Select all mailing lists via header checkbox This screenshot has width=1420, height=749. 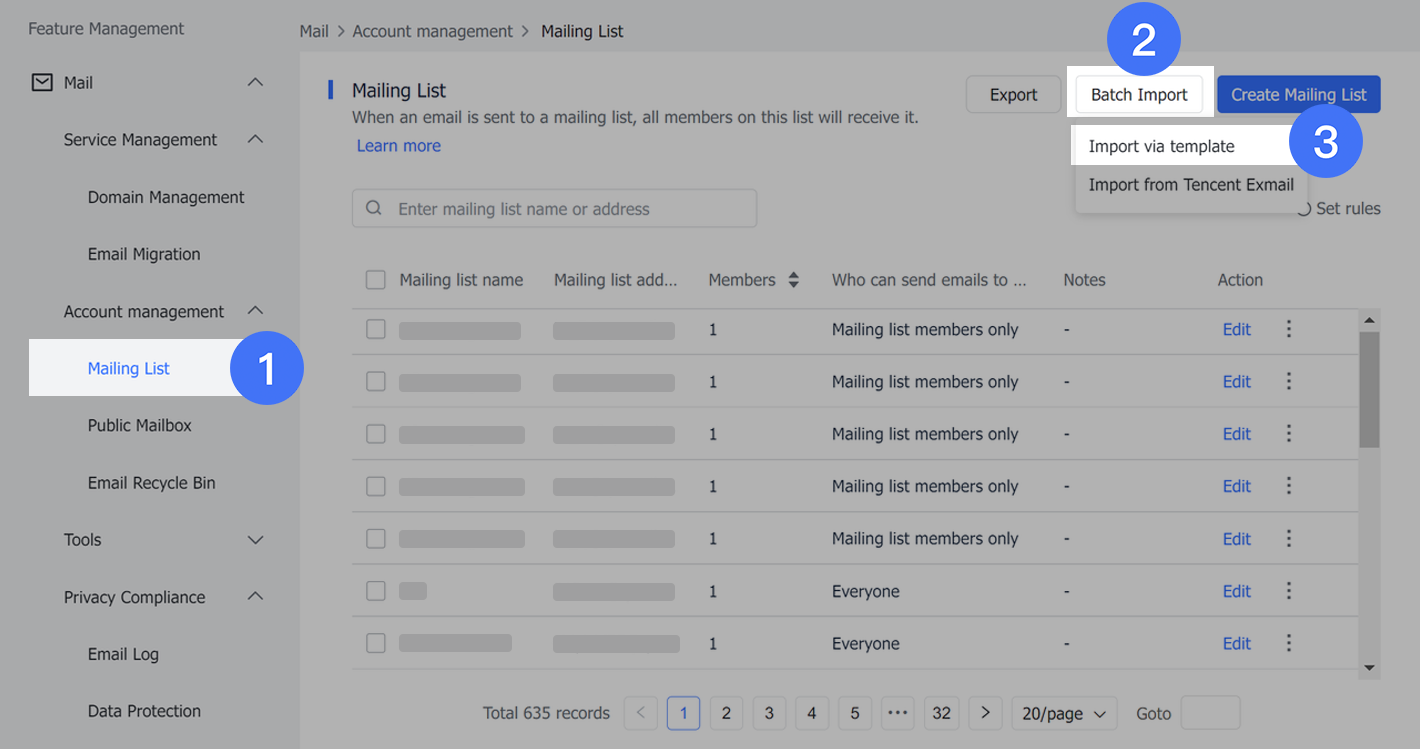tap(375, 280)
